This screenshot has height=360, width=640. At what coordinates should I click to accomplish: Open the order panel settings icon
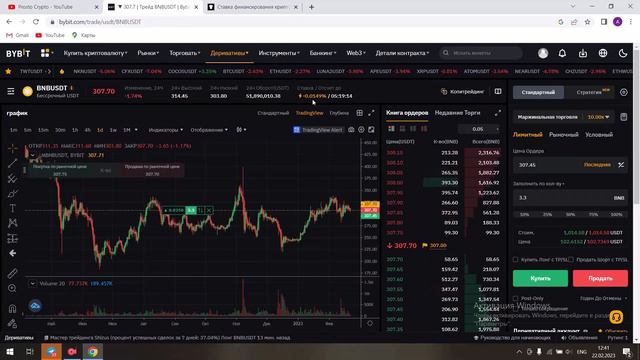tap(624, 93)
